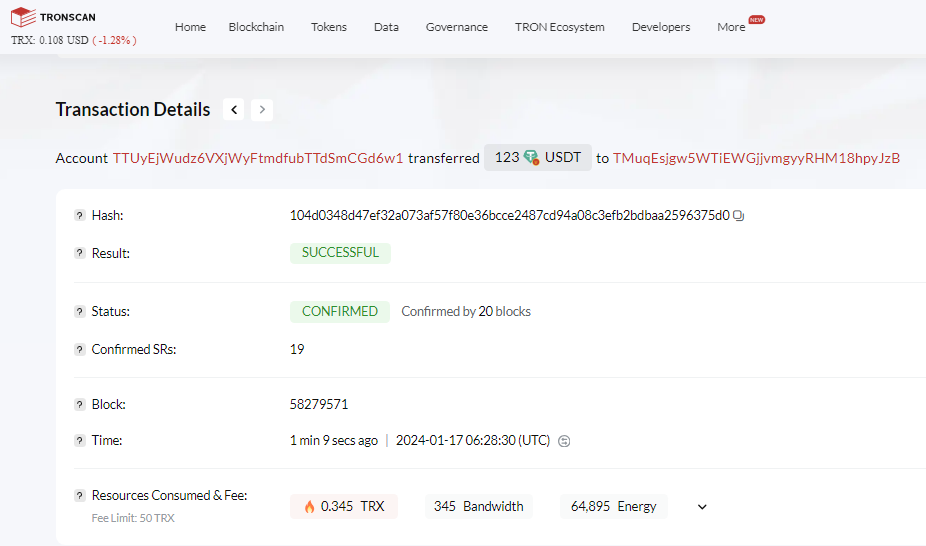Viewport: 926px width, 546px height.
Task: Open the TRON Ecosystem menu
Action: pyautogui.click(x=560, y=27)
